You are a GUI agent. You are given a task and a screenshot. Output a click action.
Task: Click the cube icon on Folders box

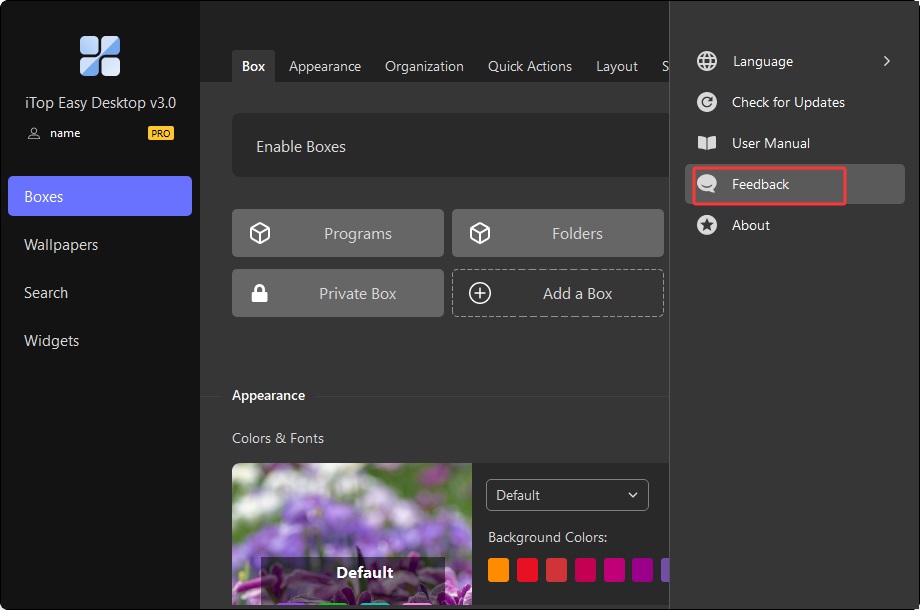point(480,233)
